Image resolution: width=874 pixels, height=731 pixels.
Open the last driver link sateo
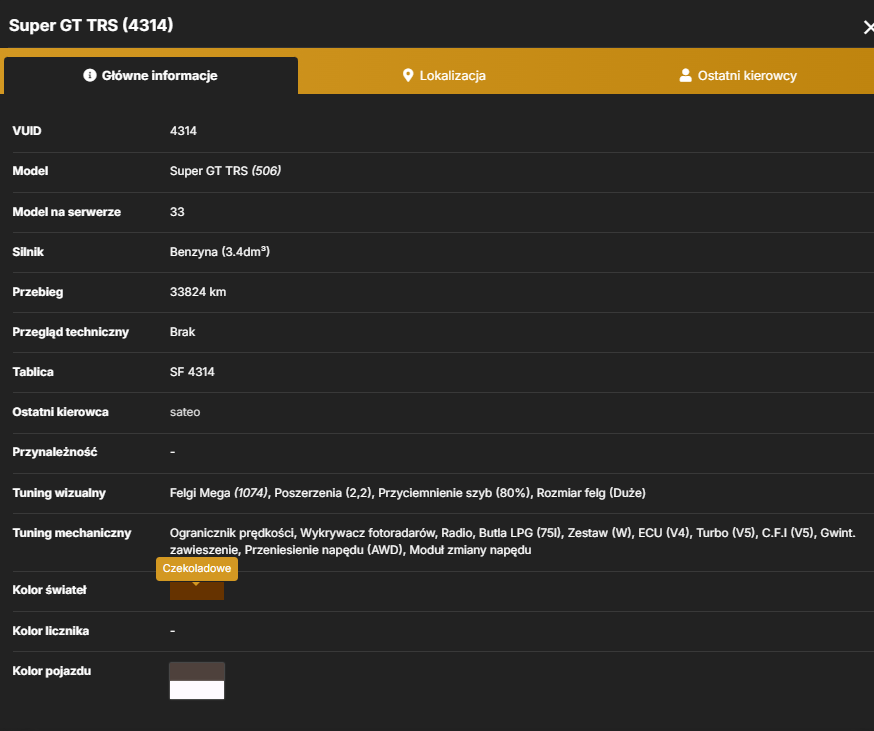click(x=184, y=412)
